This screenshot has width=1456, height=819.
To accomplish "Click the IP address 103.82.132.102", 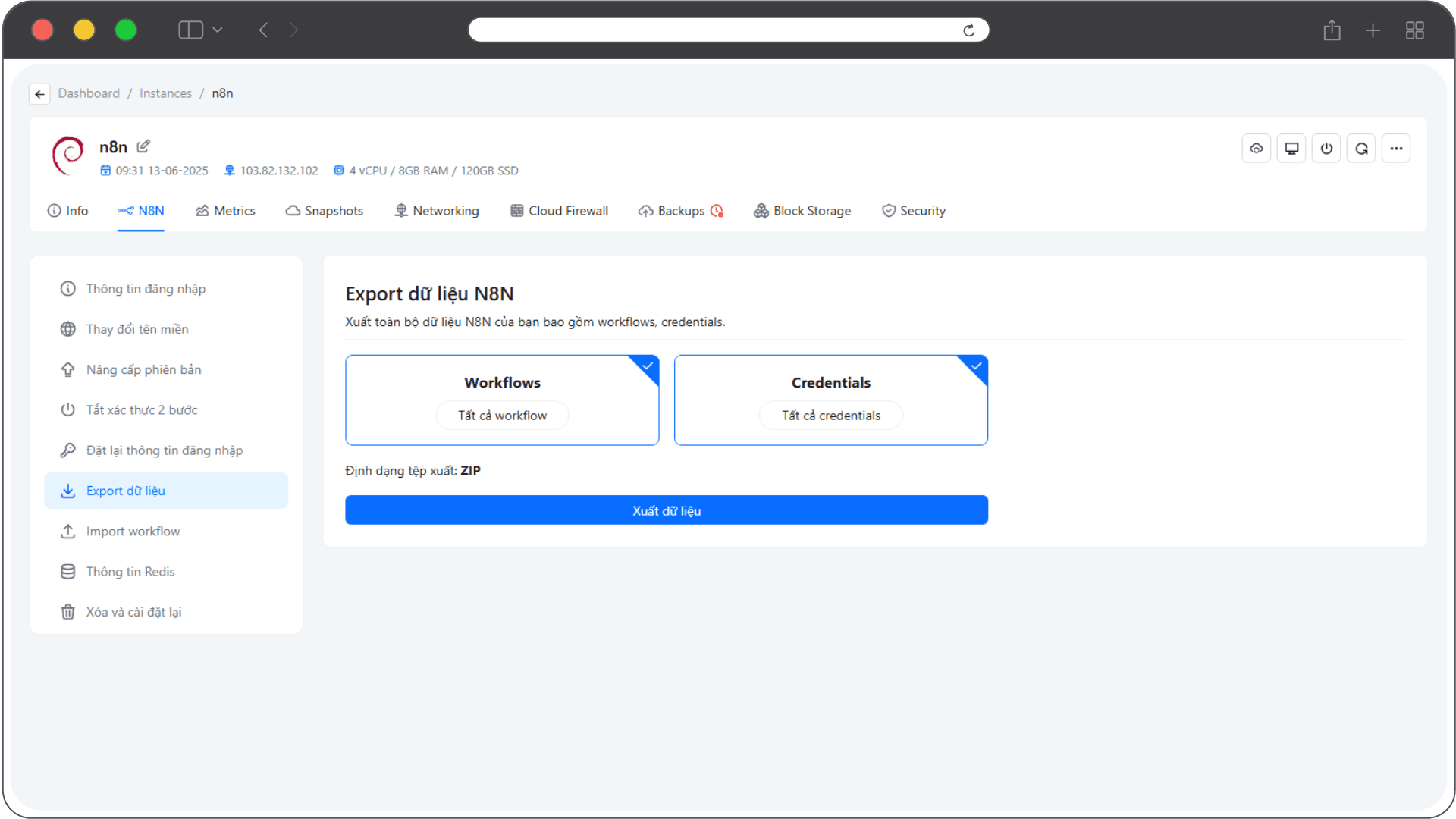I will (279, 171).
